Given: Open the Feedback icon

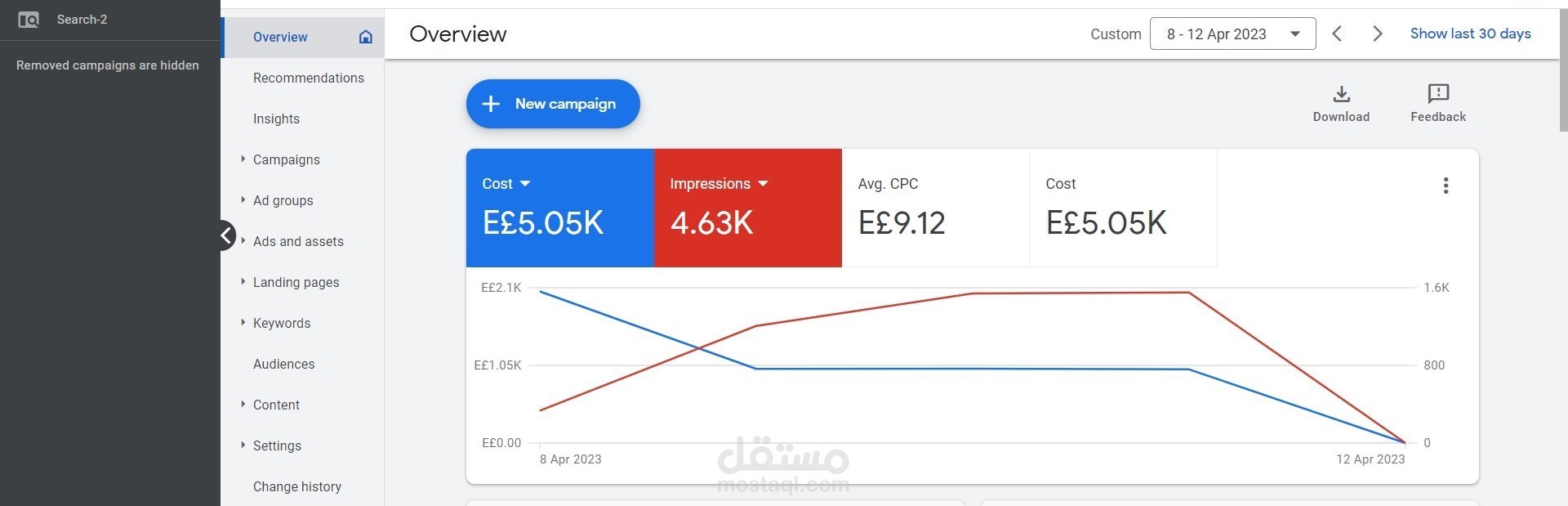Looking at the screenshot, I should pos(1437,94).
